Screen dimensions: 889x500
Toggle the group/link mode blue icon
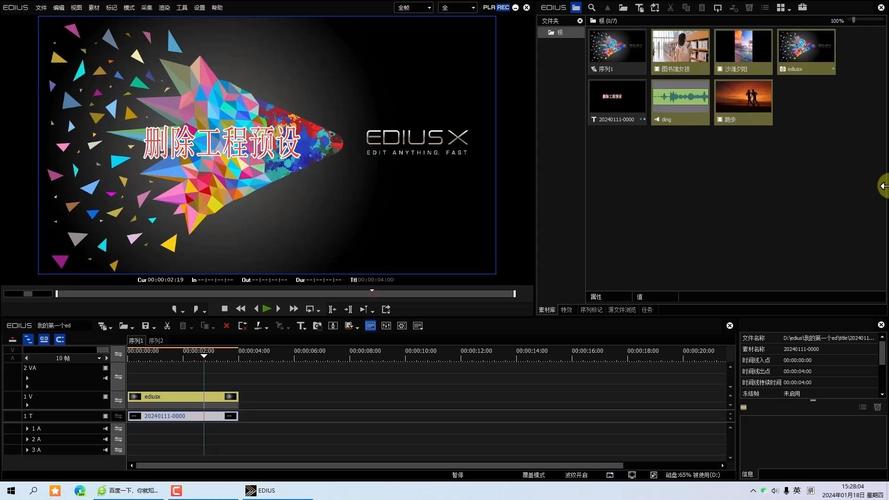(x=44, y=340)
